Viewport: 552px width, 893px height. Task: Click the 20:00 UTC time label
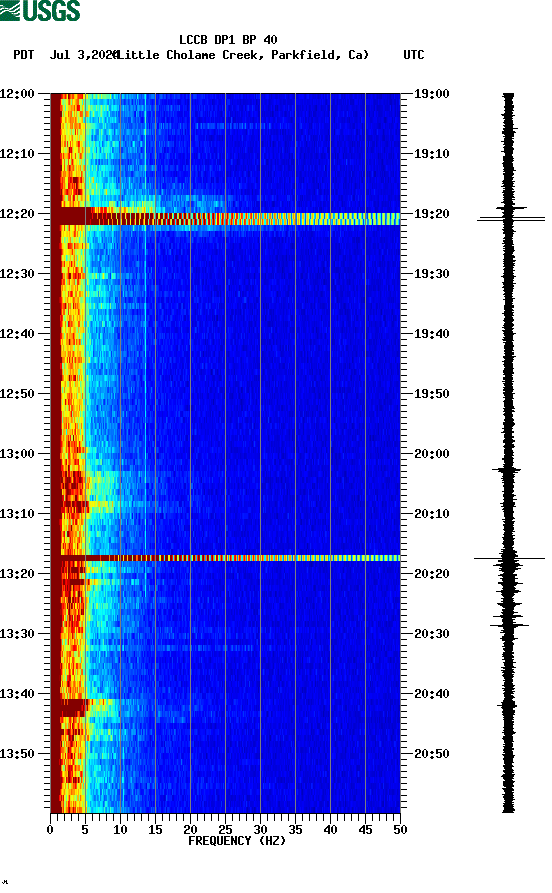tap(432, 454)
